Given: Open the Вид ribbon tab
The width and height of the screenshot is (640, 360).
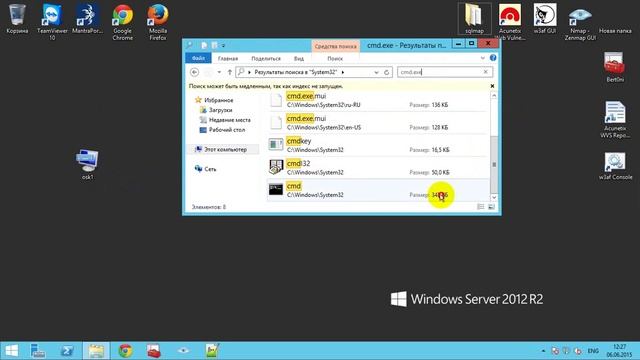Looking at the screenshot, I should point(299,58).
